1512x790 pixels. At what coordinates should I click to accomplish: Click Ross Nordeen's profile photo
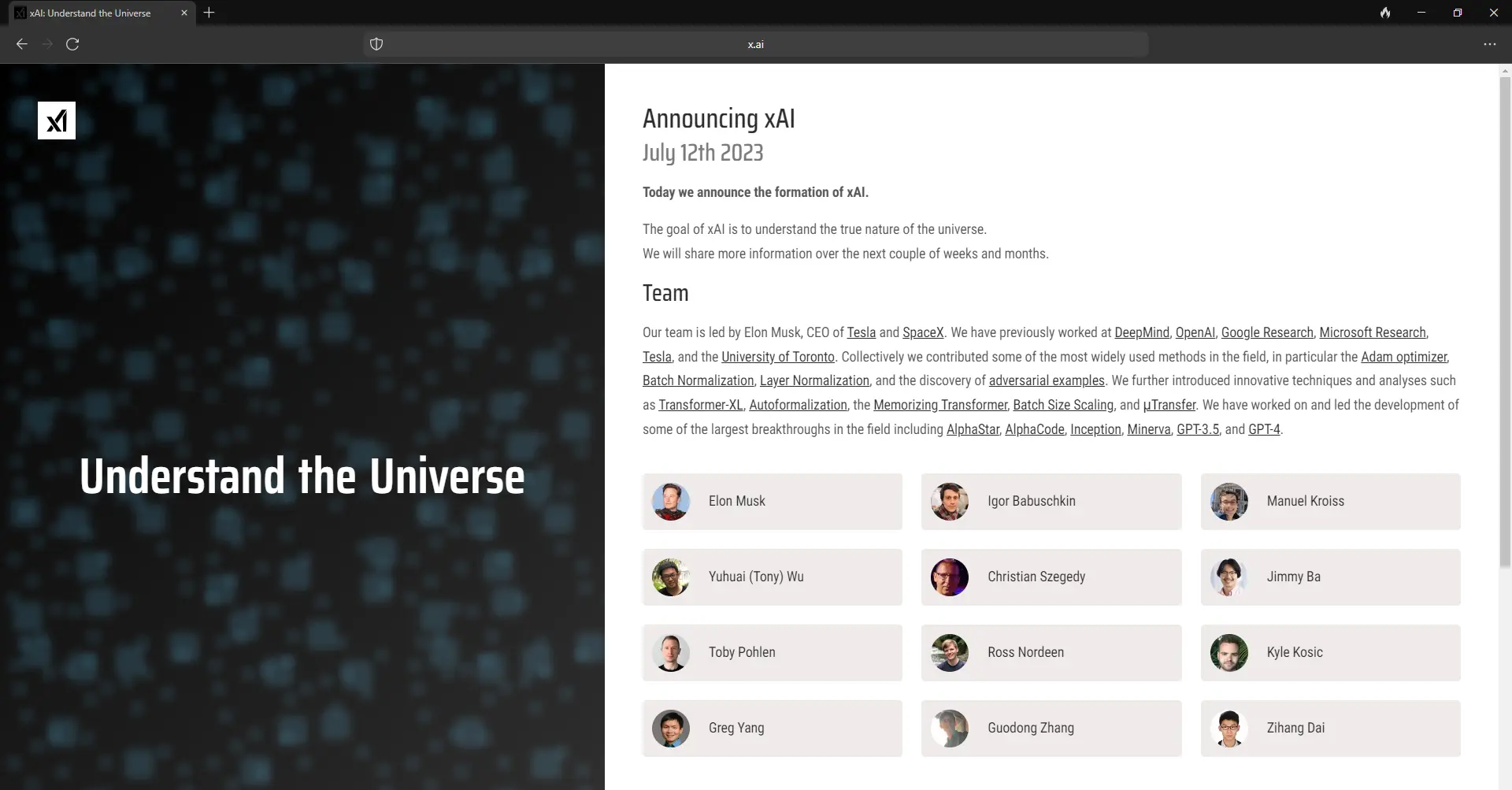[x=950, y=653]
